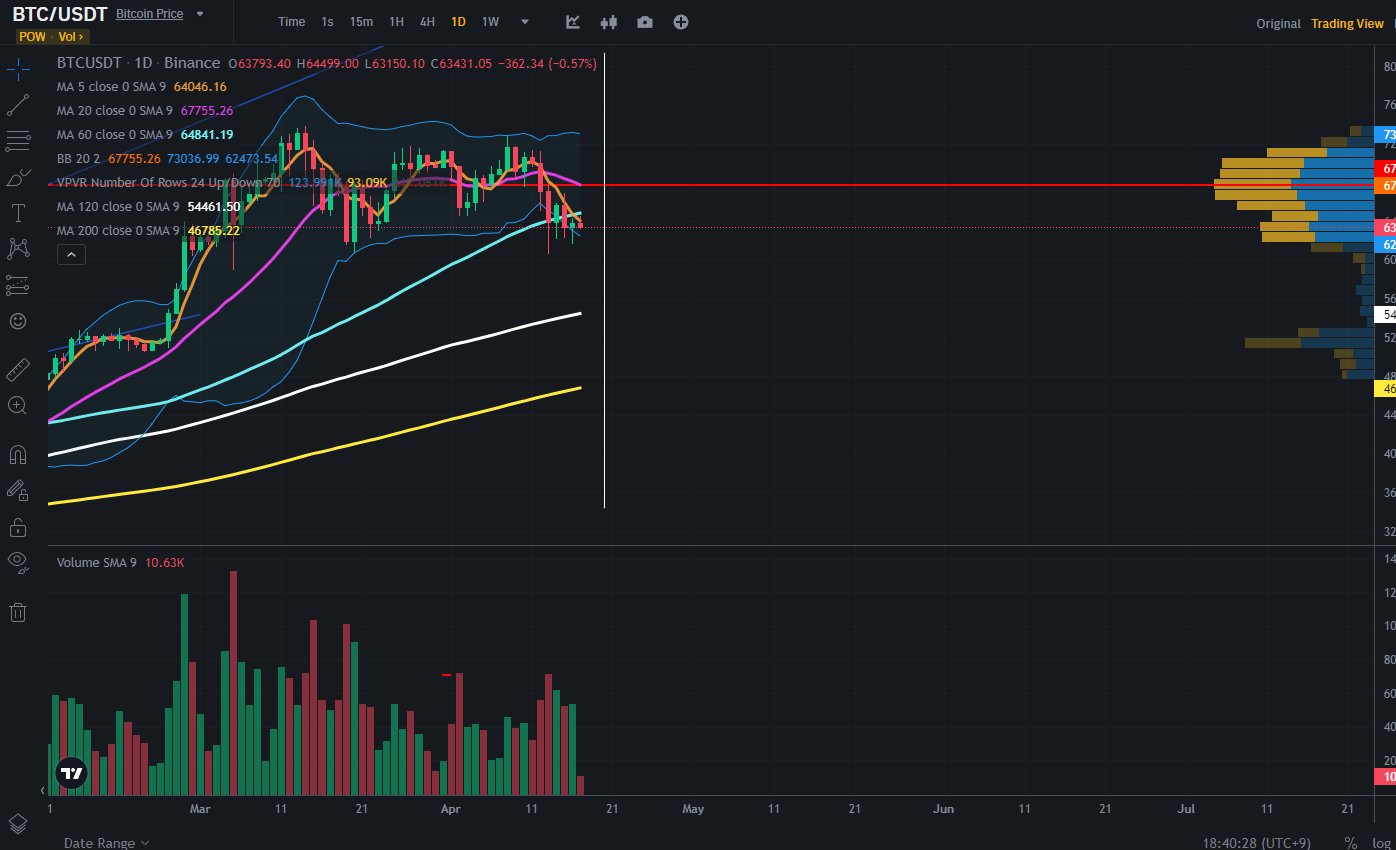Screen dimensions: 1396x850
Task: Open the Bitcoin Price link
Action: coord(150,15)
